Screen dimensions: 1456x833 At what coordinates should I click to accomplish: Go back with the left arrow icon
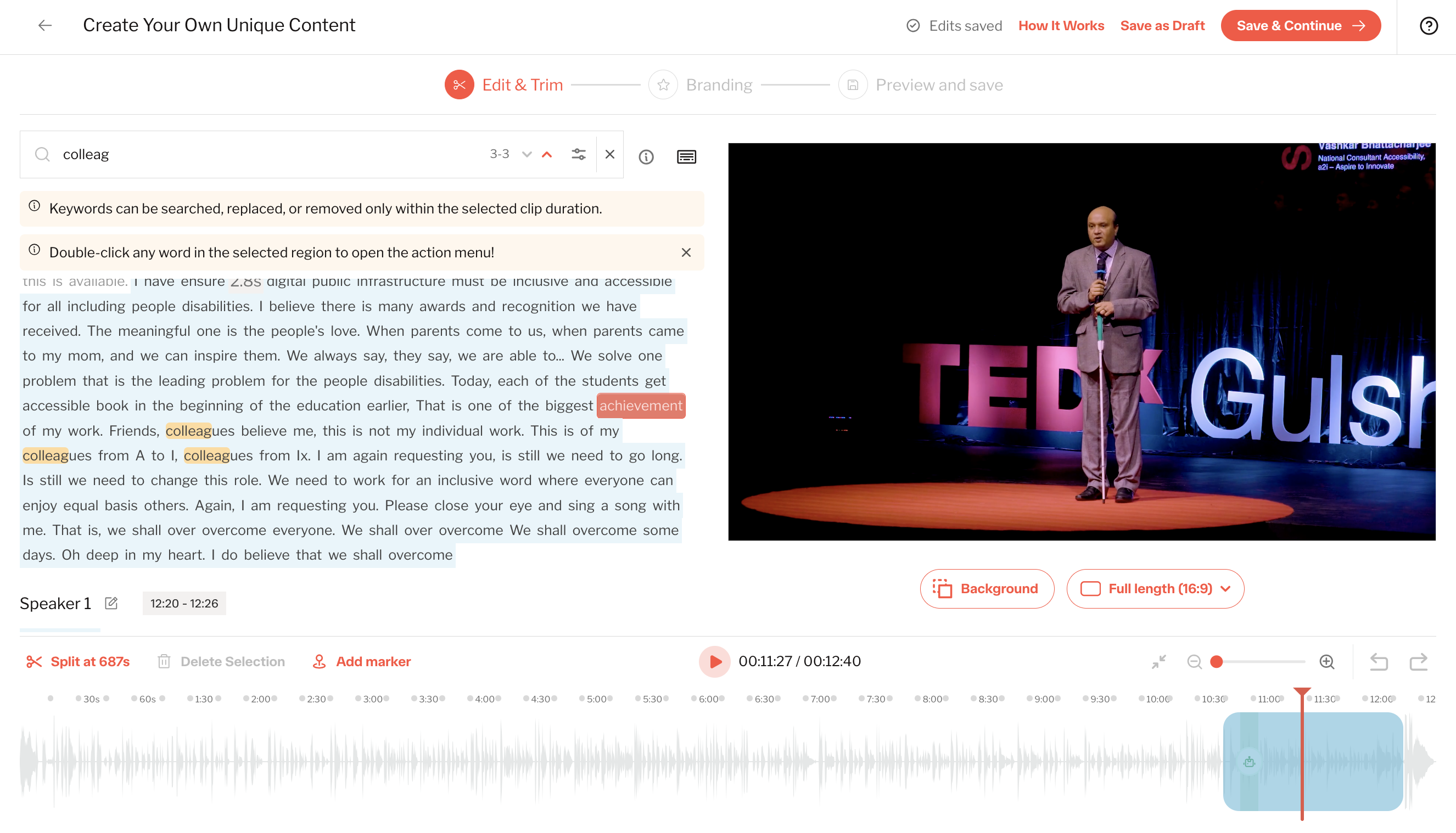click(45, 25)
